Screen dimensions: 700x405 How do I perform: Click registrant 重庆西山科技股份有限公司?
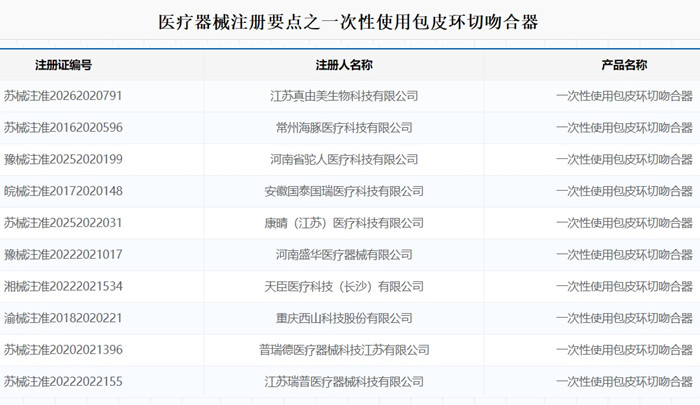click(x=344, y=318)
